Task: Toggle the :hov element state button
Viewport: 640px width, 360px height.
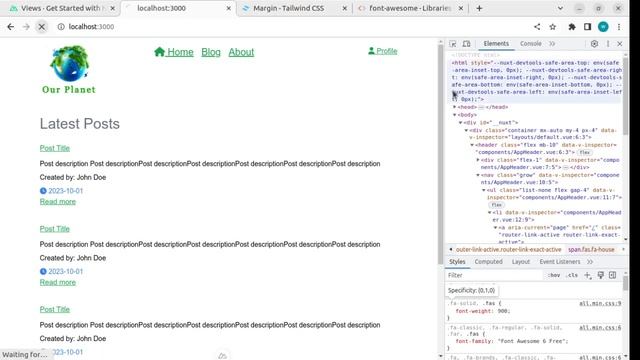Action: (554, 276)
